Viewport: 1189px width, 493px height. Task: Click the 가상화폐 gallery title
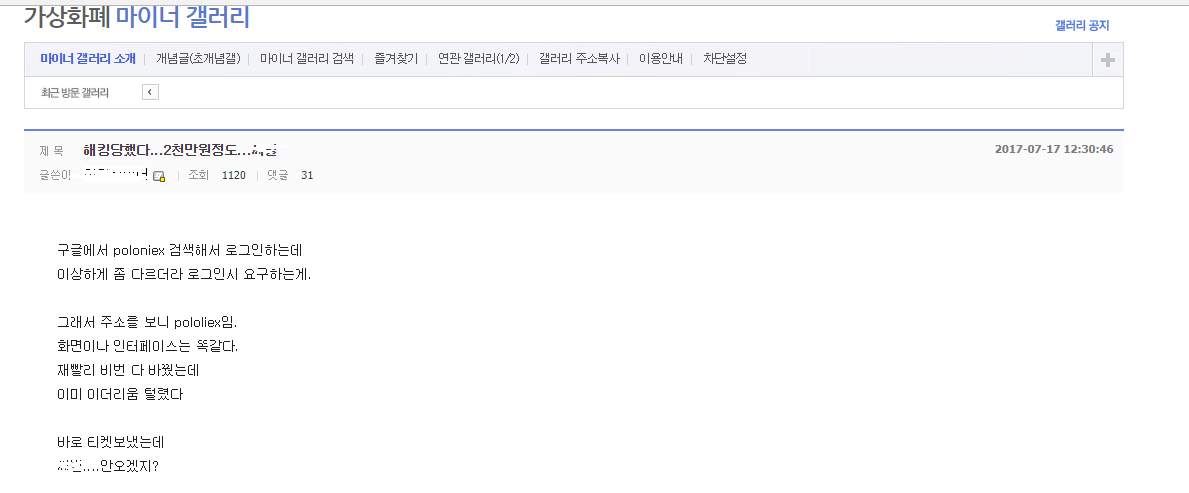tap(67, 17)
